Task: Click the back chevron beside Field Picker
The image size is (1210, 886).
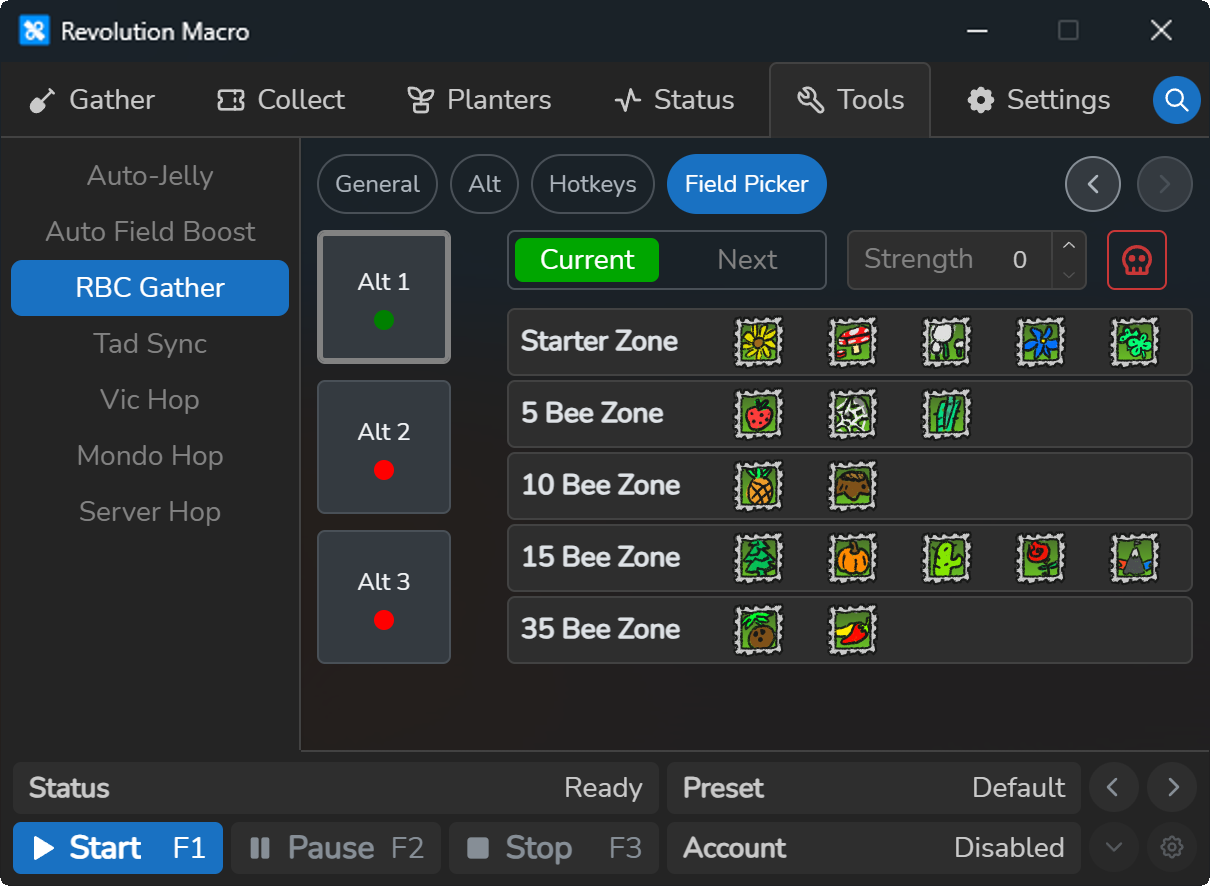Action: coord(1093,184)
